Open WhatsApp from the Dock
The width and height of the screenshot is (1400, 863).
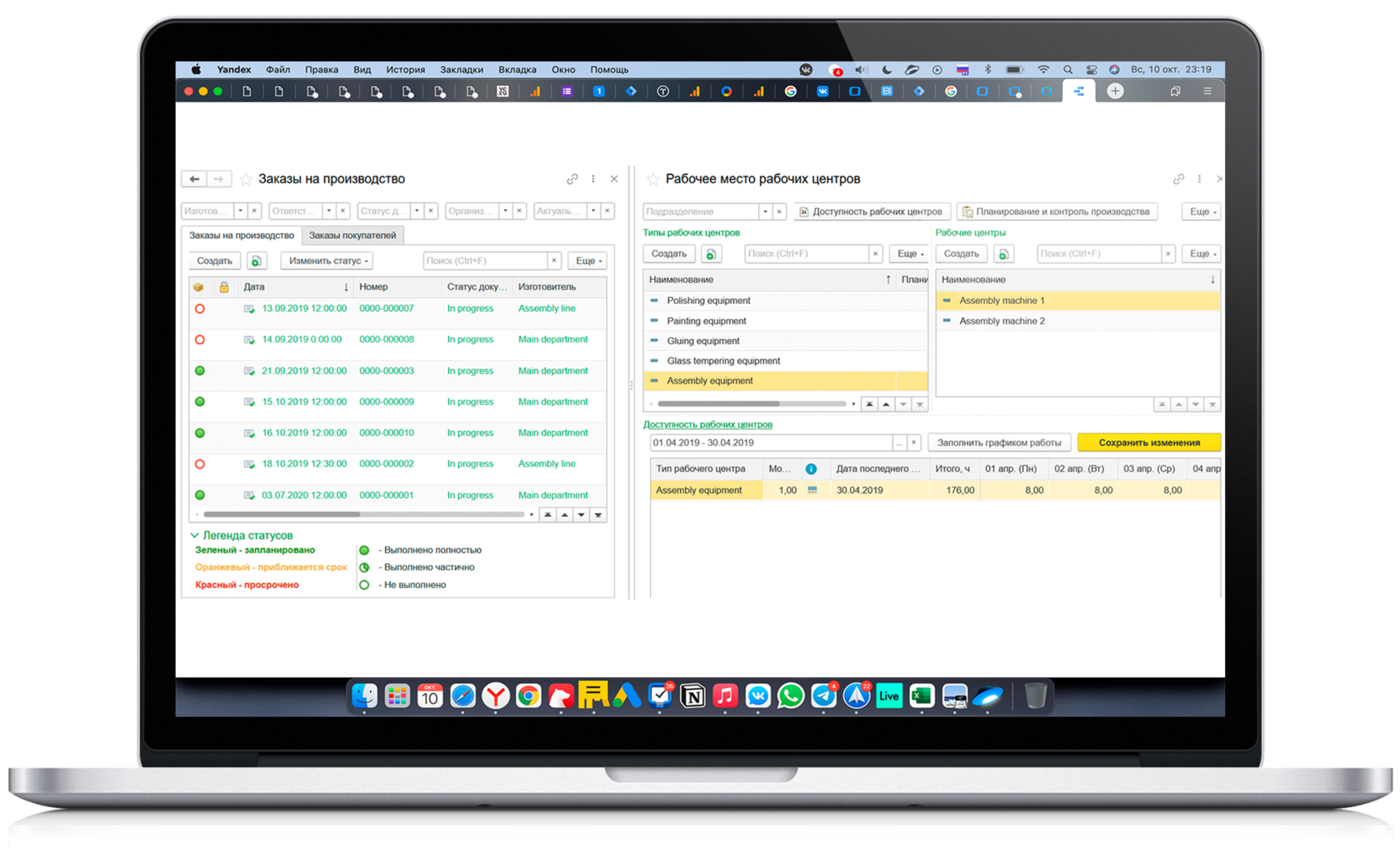tap(791, 696)
